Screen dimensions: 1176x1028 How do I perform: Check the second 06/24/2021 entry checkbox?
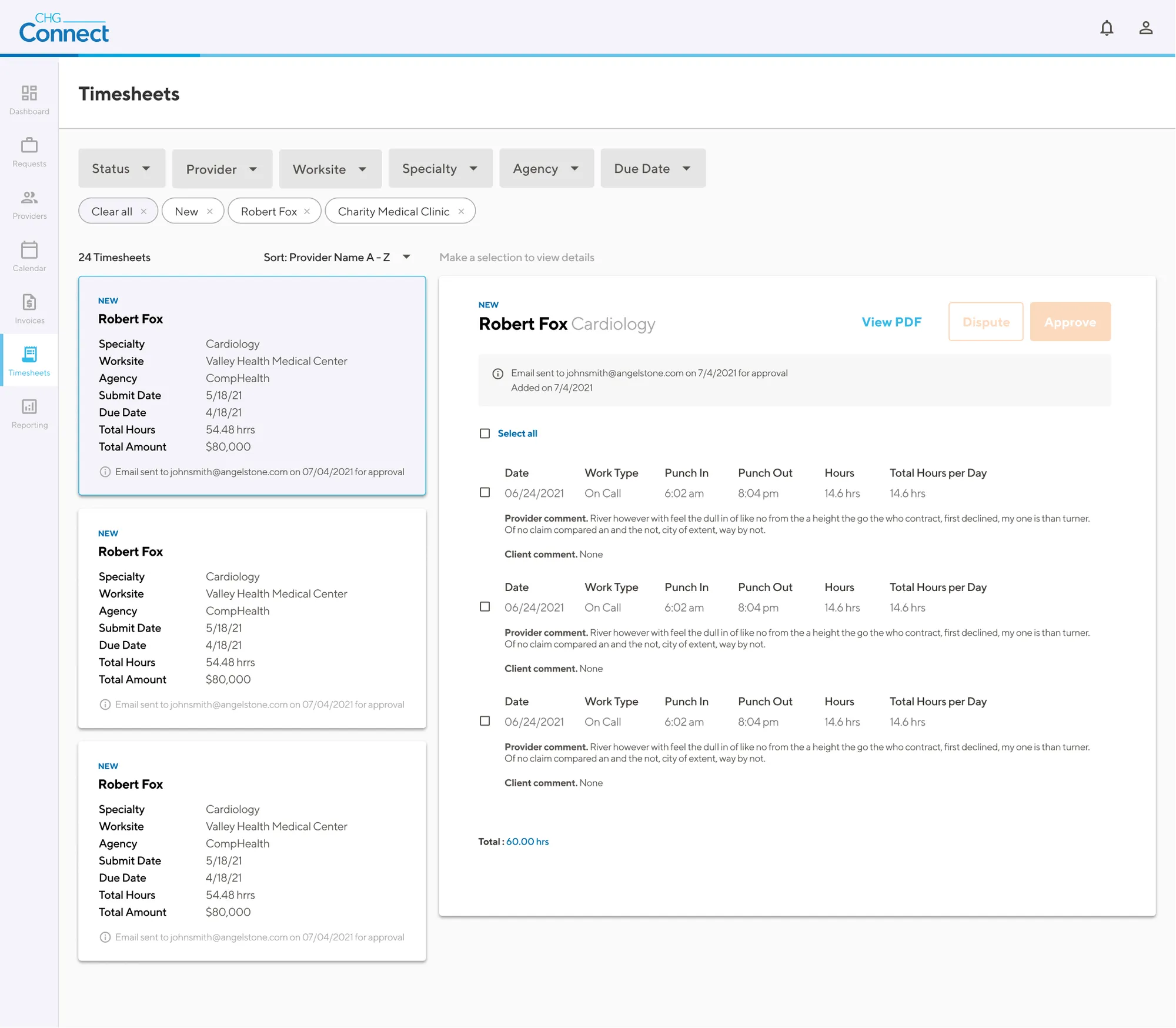pyautogui.click(x=485, y=607)
